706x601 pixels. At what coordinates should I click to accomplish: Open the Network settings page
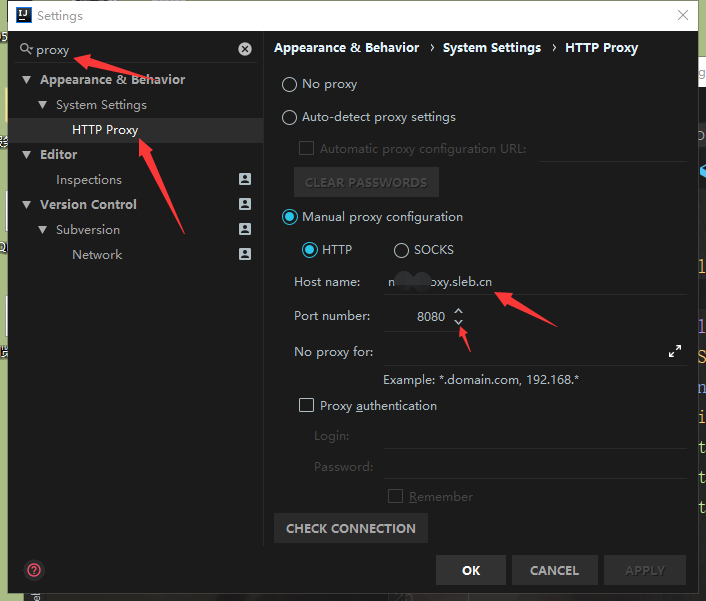[97, 255]
